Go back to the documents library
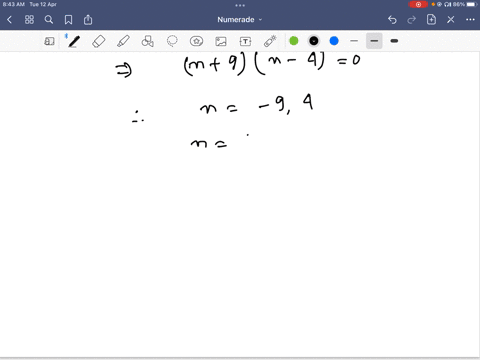This screenshot has height=360, width=480. [x=9, y=20]
